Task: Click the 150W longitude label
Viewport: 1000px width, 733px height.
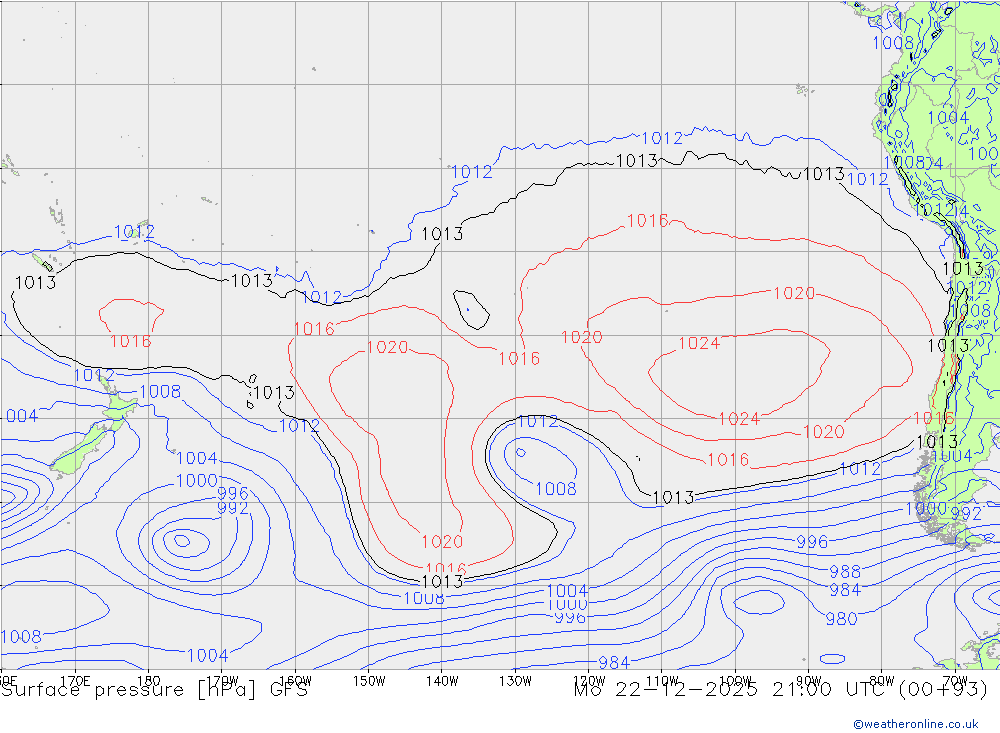Action: coord(369,681)
